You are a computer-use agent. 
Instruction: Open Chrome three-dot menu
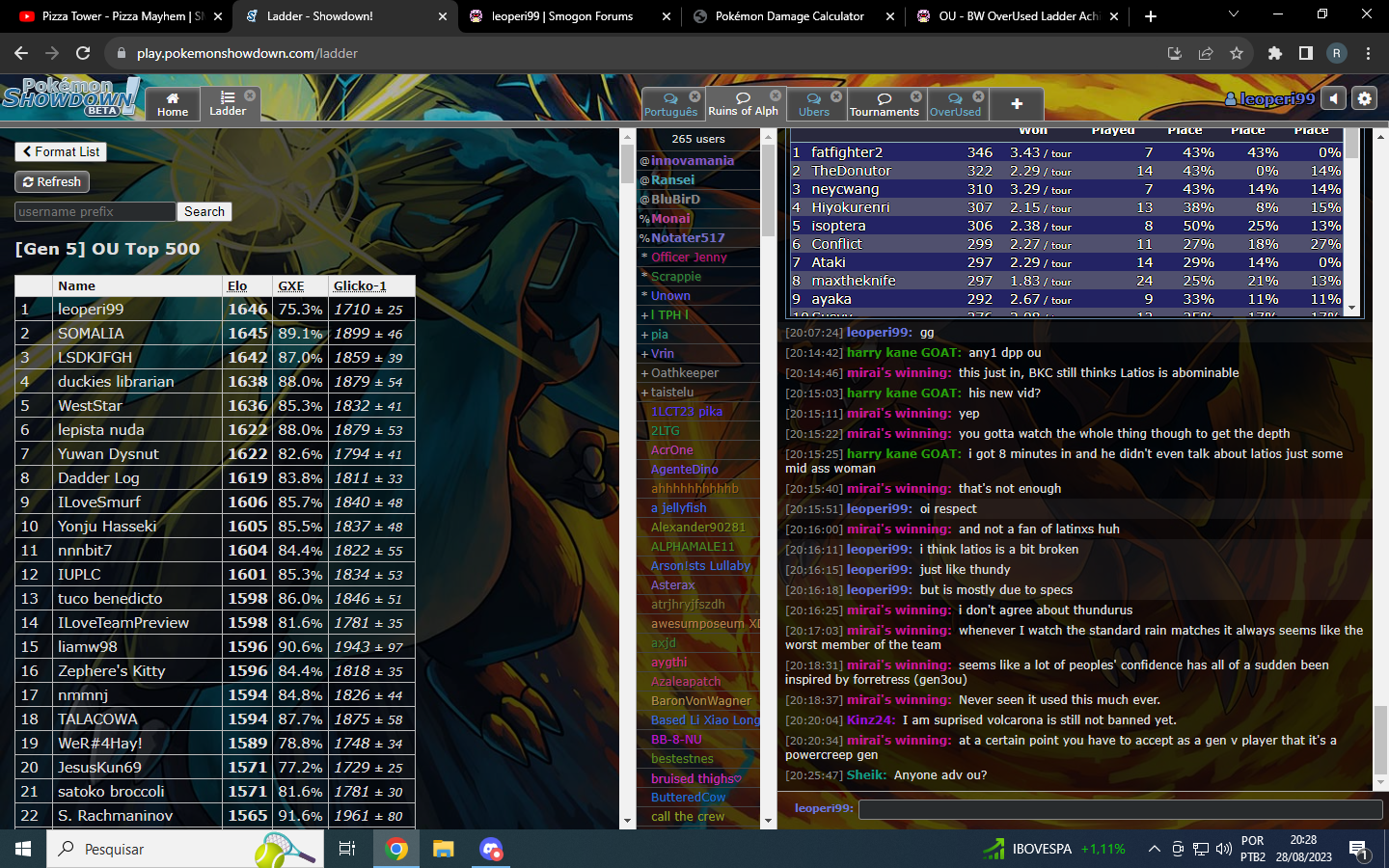[x=1368, y=53]
